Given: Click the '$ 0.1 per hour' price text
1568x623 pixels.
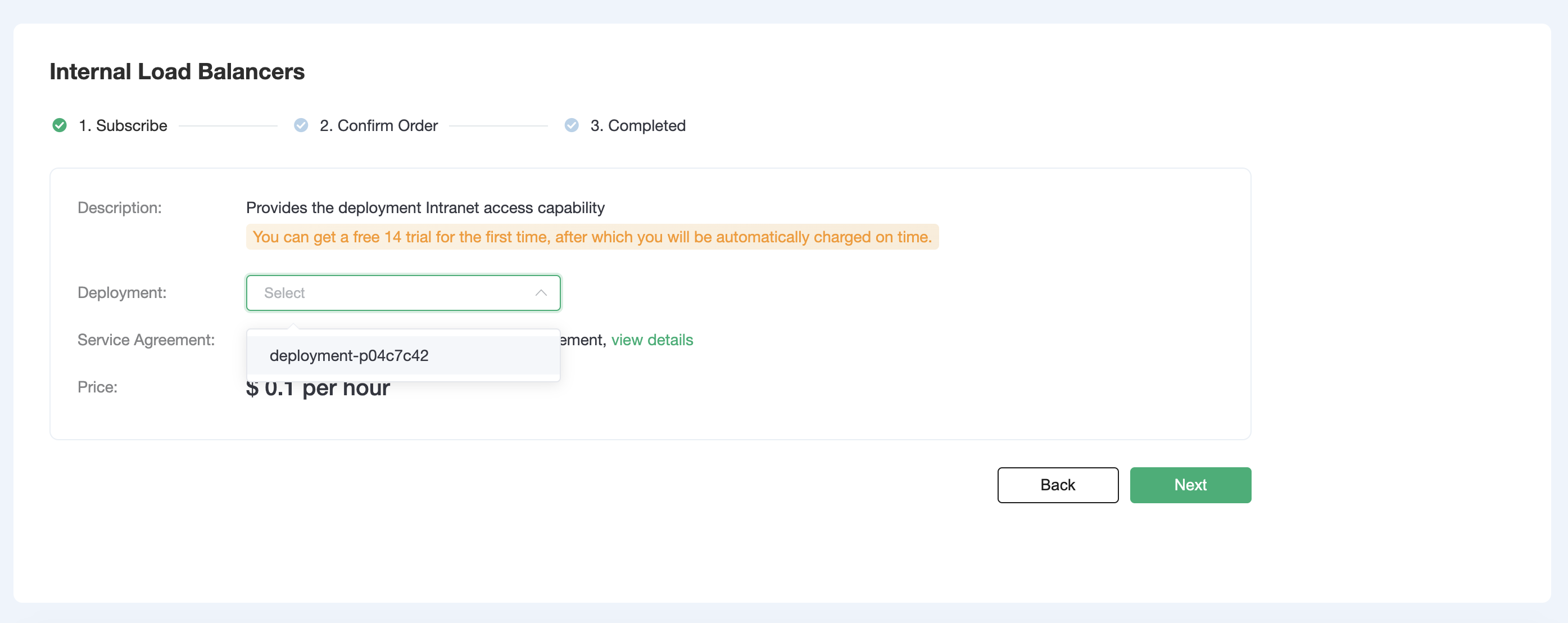Looking at the screenshot, I should [x=318, y=390].
